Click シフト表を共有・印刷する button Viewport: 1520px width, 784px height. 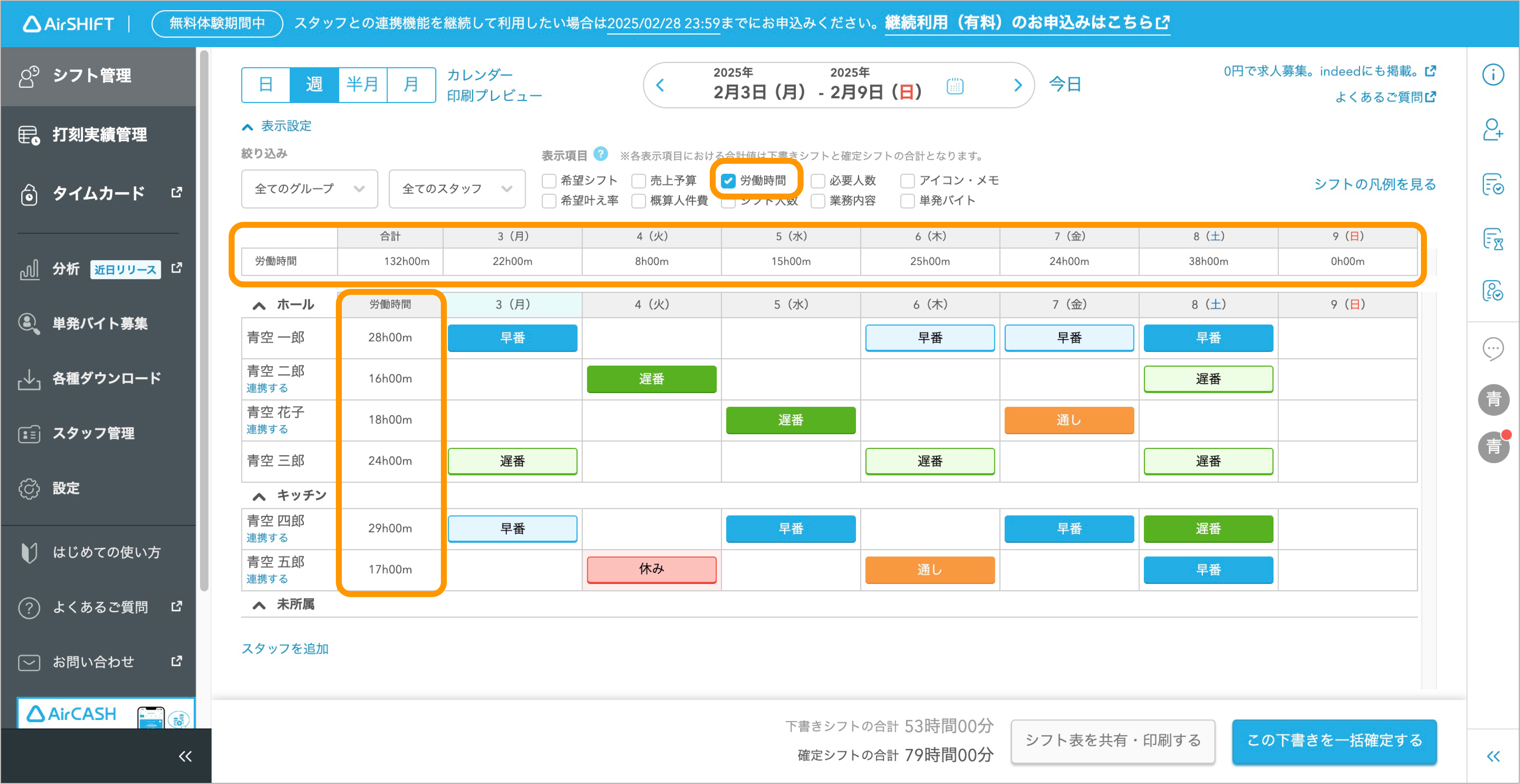1112,740
